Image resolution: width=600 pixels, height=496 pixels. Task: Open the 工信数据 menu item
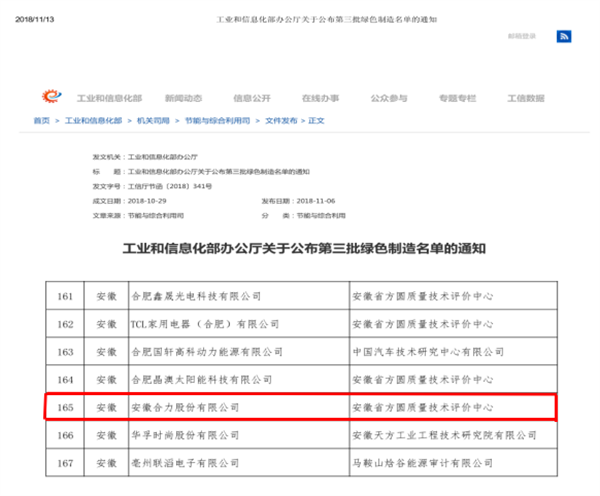tap(526, 98)
